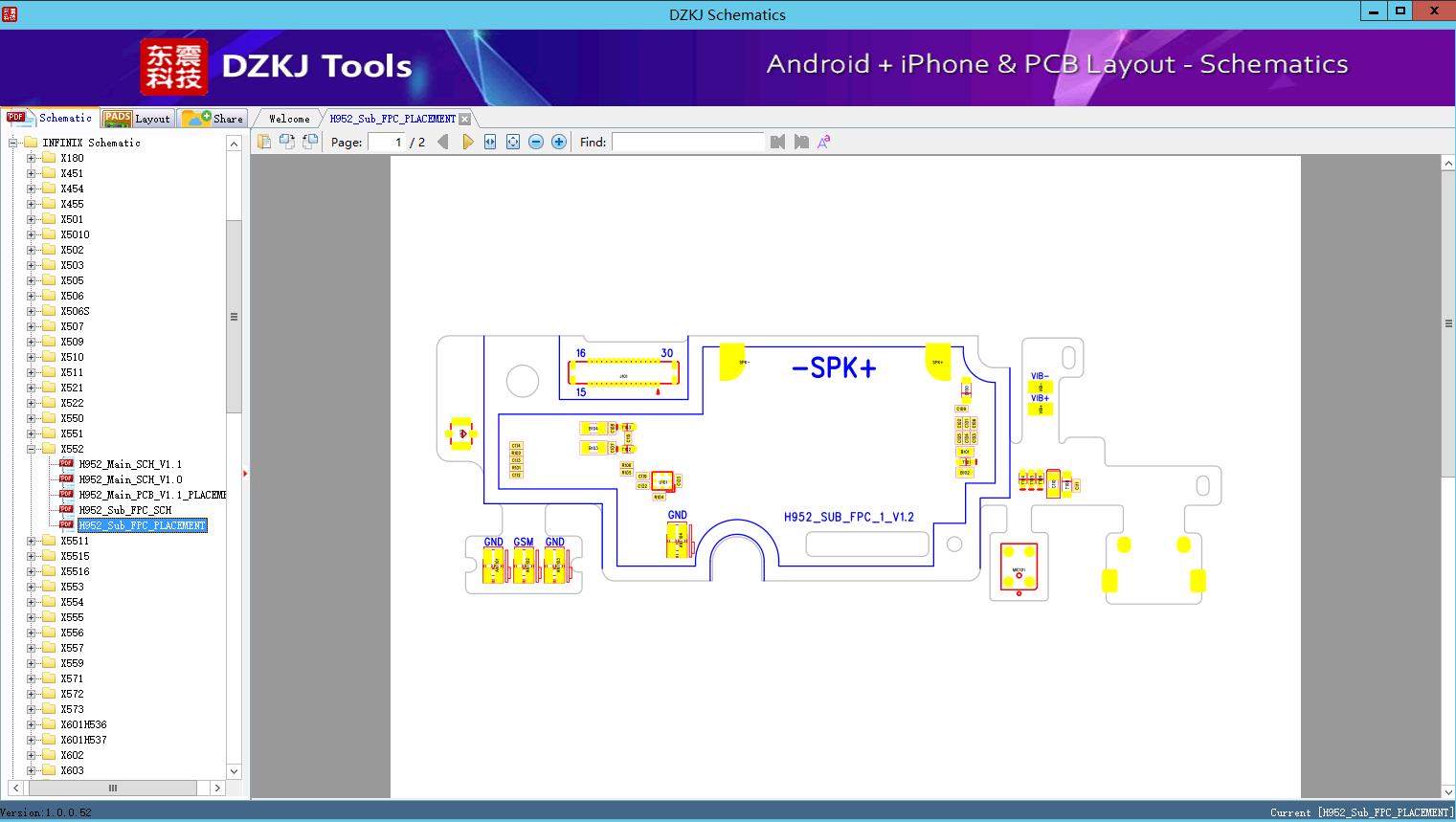The height and width of the screenshot is (822, 1456).
Task: Click tree horizontal scrollbar thumb
Action: click(x=112, y=788)
